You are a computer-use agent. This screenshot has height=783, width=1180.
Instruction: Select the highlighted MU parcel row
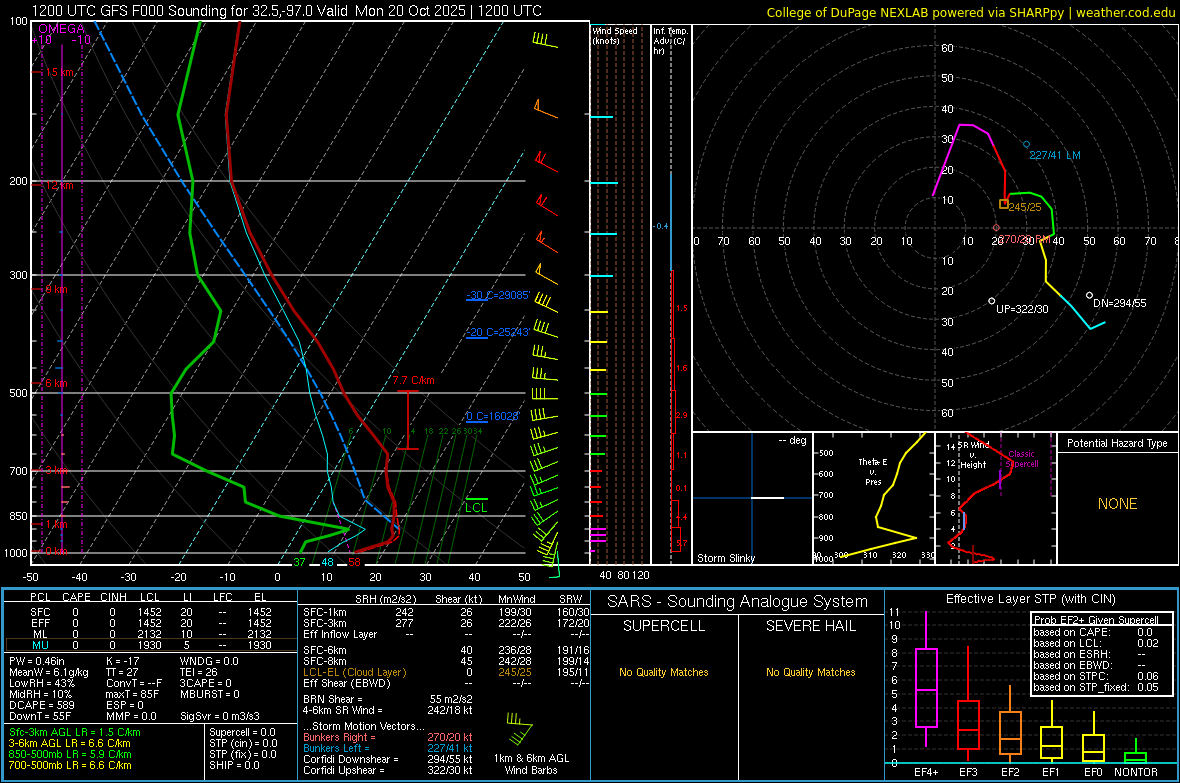click(151, 645)
